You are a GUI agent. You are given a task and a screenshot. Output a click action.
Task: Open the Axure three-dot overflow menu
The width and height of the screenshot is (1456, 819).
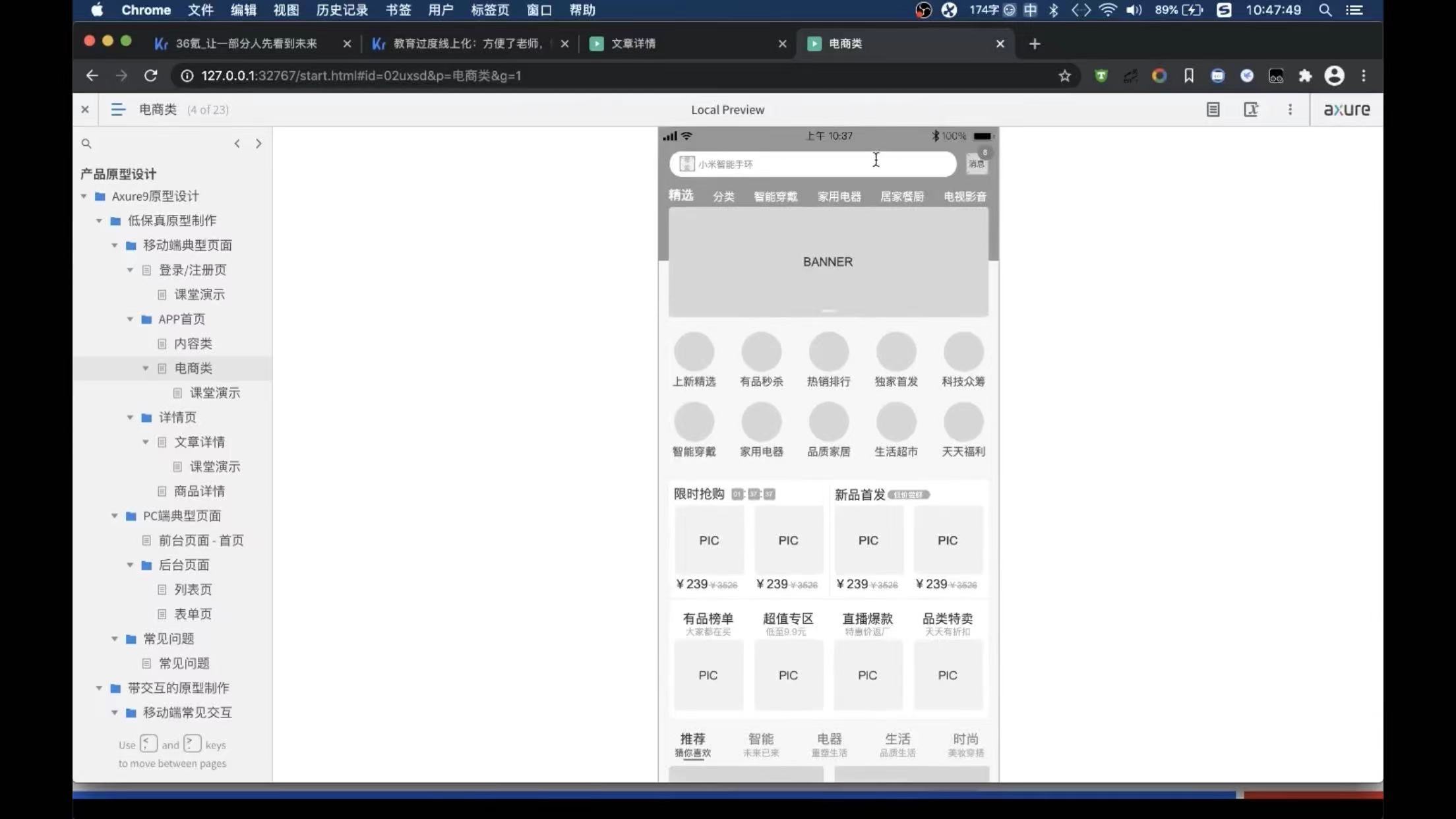[1290, 109]
